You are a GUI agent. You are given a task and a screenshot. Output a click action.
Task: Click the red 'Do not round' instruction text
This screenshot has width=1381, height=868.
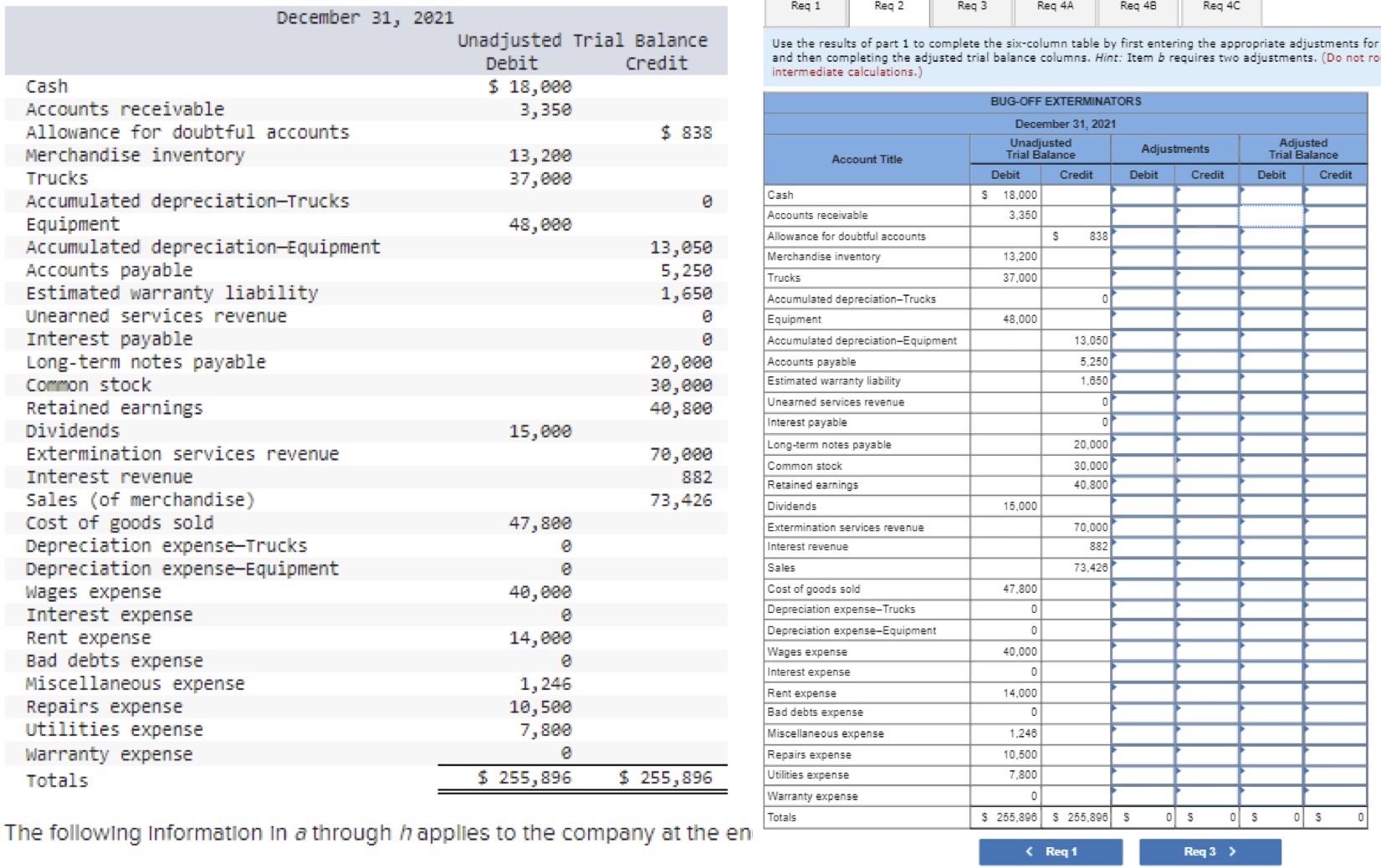tap(1076, 64)
